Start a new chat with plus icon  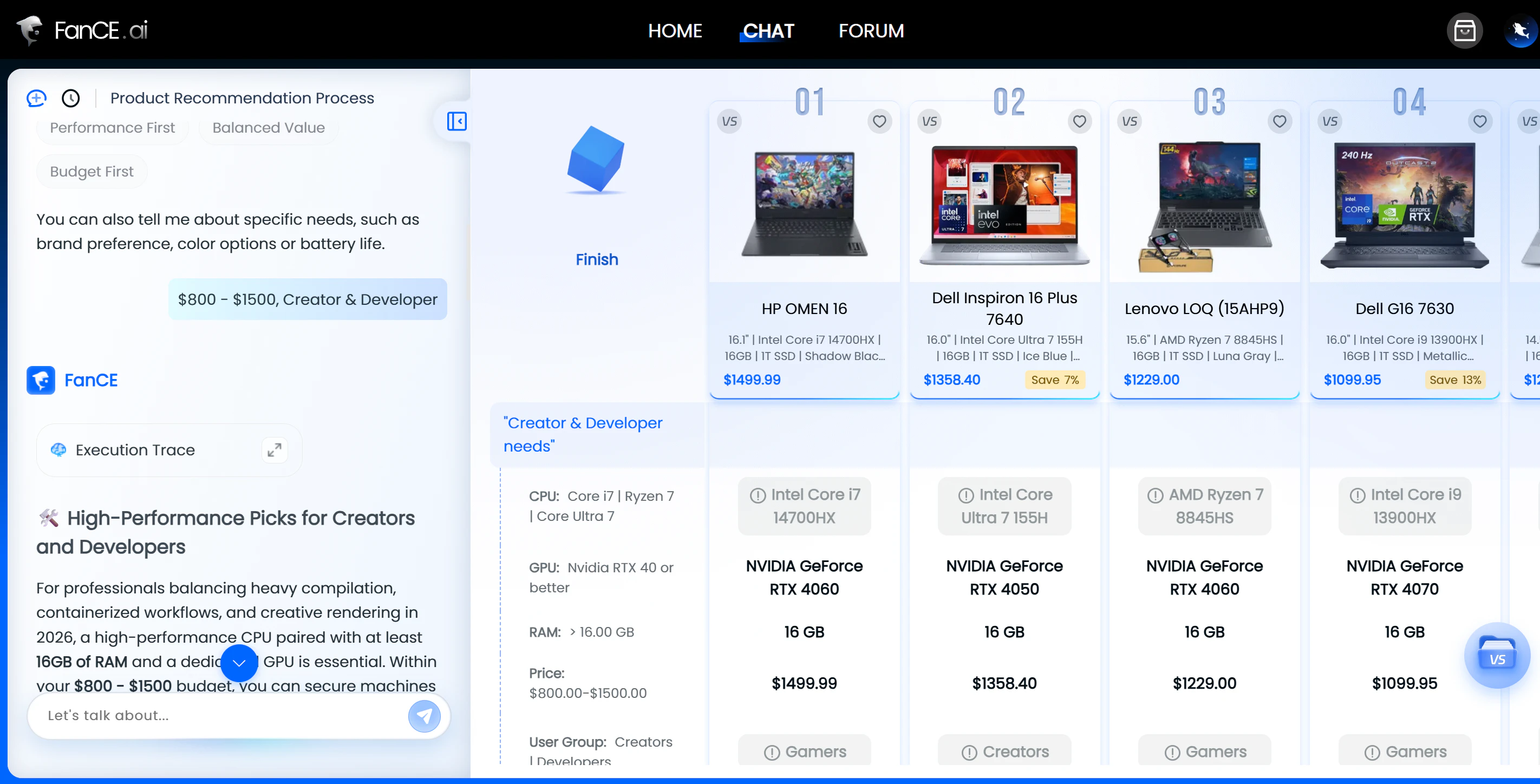click(x=36, y=98)
